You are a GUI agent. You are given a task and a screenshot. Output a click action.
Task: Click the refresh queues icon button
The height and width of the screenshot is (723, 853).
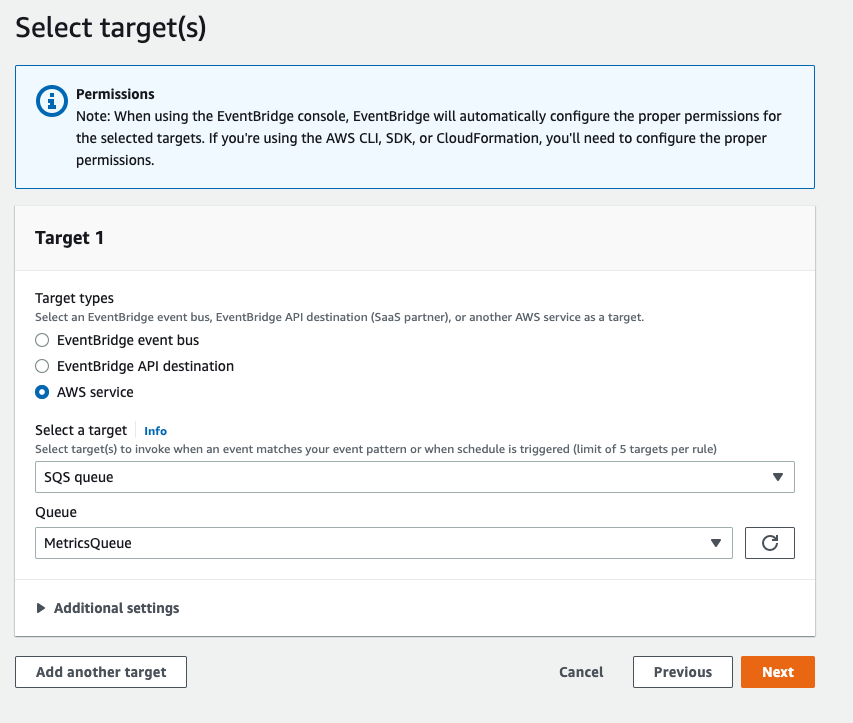click(x=769, y=542)
